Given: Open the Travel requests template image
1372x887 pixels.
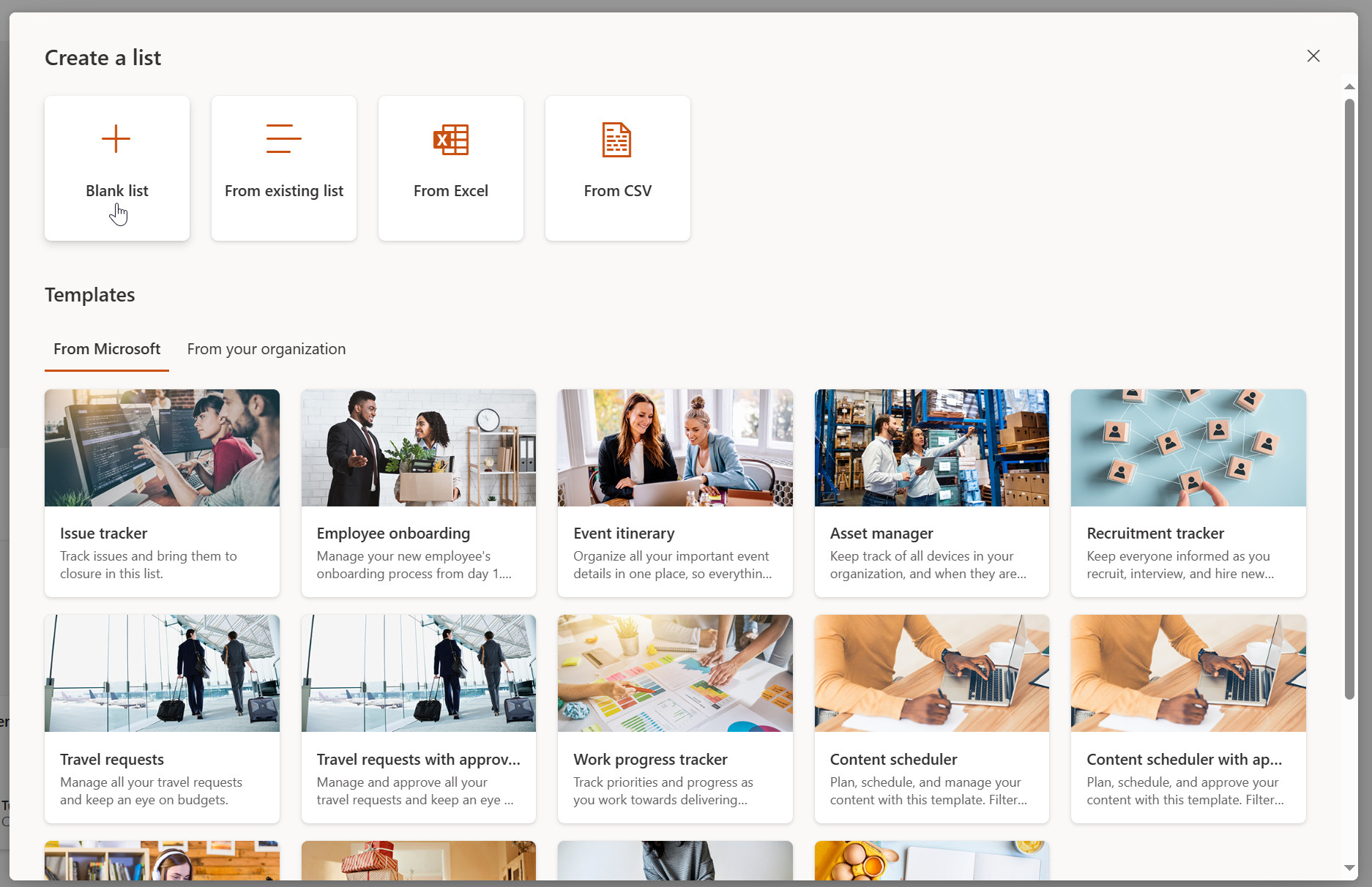Looking at the screenshot, I should tap(162, 673).
